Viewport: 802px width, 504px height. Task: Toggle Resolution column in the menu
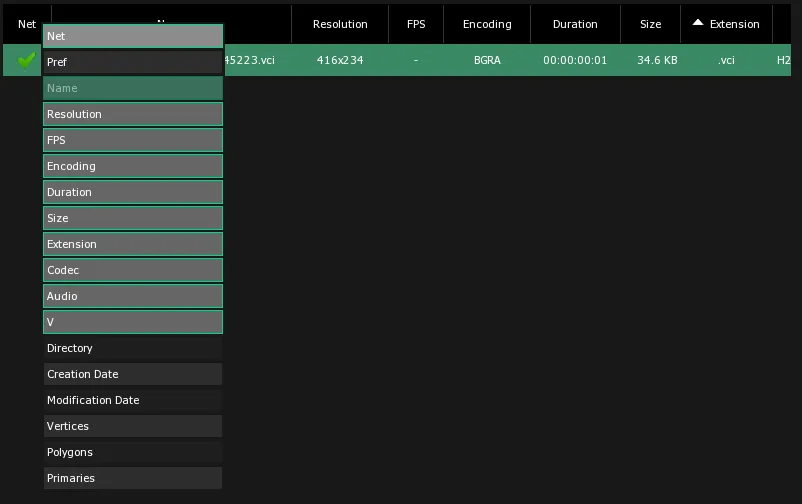[x=133, y=114]
